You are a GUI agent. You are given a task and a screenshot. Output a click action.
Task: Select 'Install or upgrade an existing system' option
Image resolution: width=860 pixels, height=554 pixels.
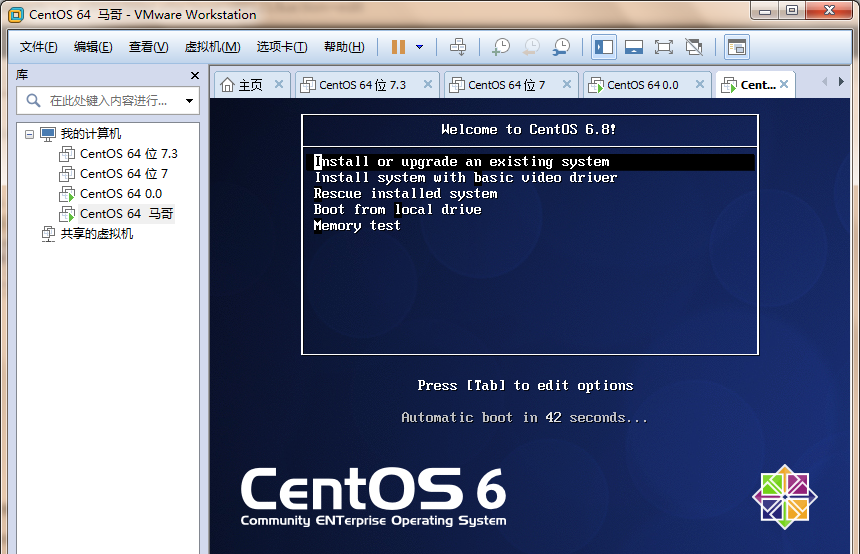pos(530,162)
